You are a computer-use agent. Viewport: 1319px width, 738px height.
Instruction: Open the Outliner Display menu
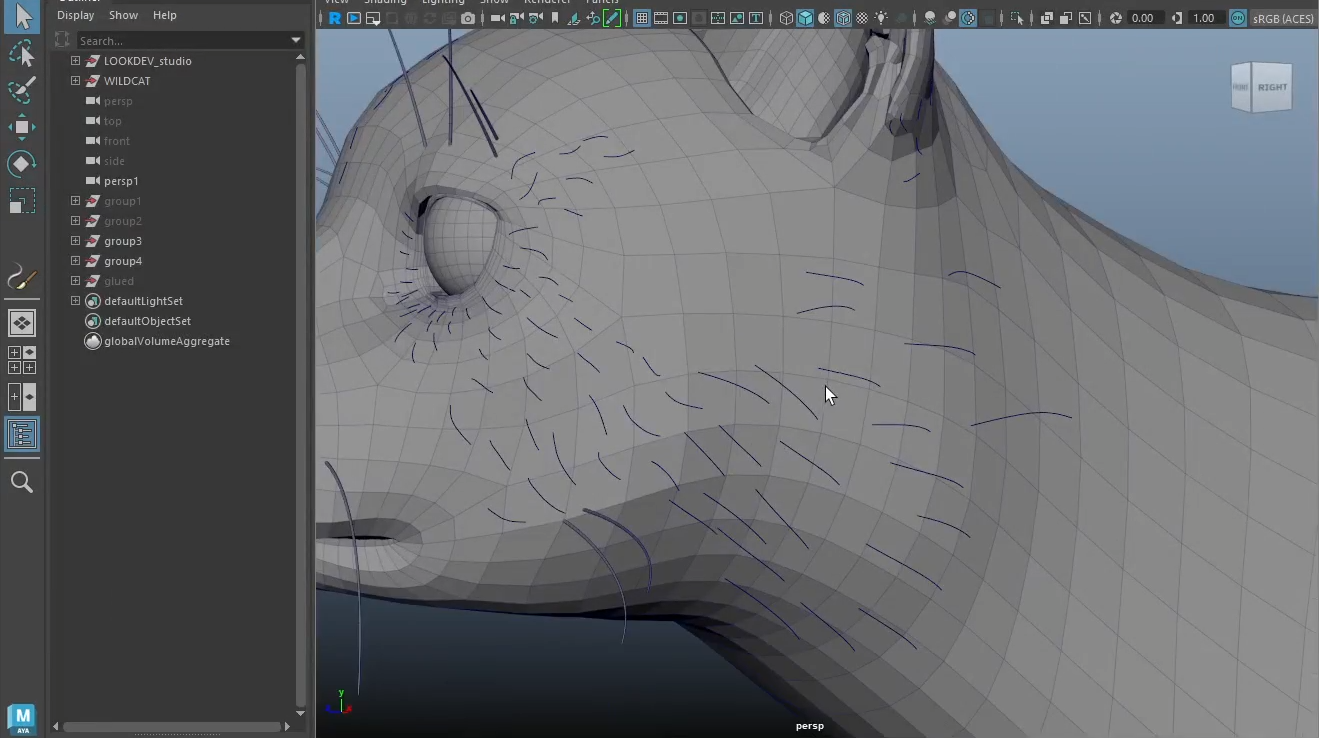[75, 15]
